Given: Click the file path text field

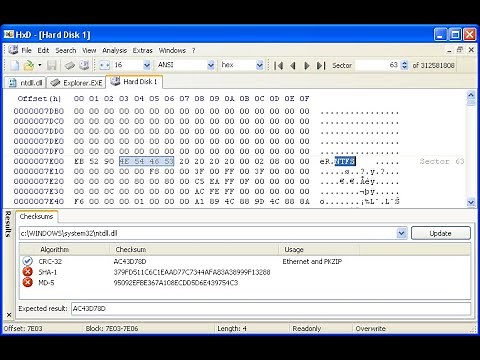Looking at the screenshot, I should click(x=208, y=233).
